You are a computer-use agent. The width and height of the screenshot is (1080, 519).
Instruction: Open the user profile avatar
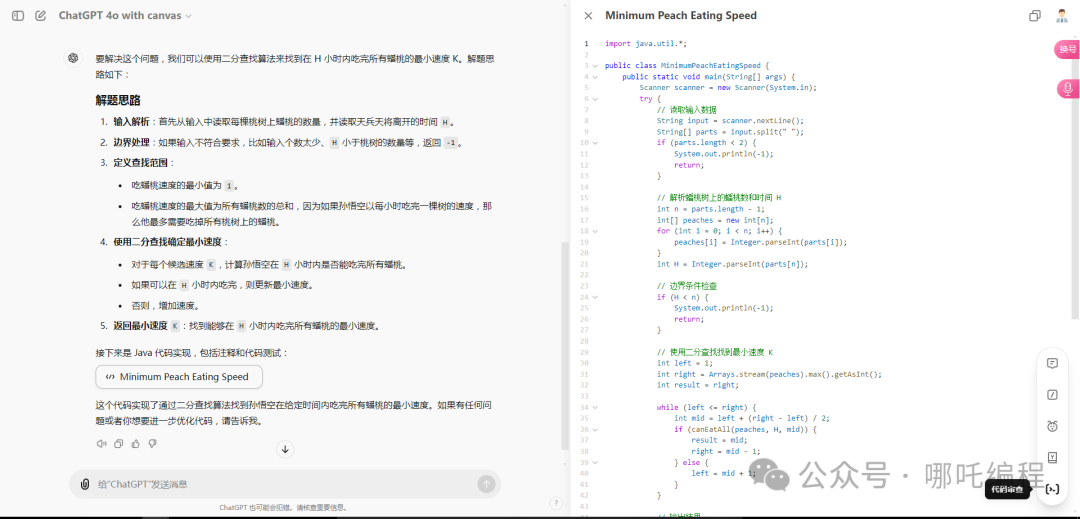1062,16
